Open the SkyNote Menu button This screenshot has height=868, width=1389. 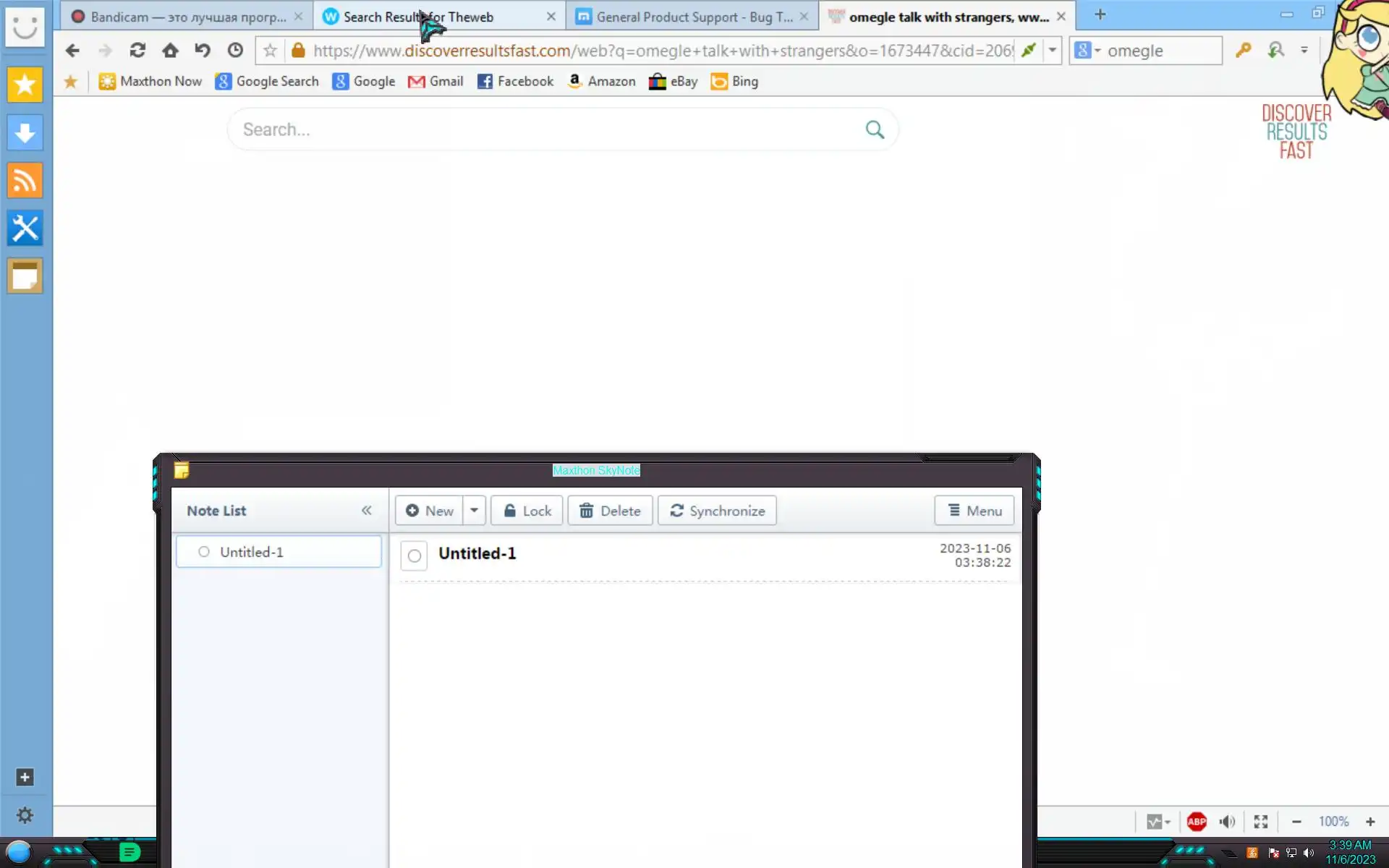(974, 511)
